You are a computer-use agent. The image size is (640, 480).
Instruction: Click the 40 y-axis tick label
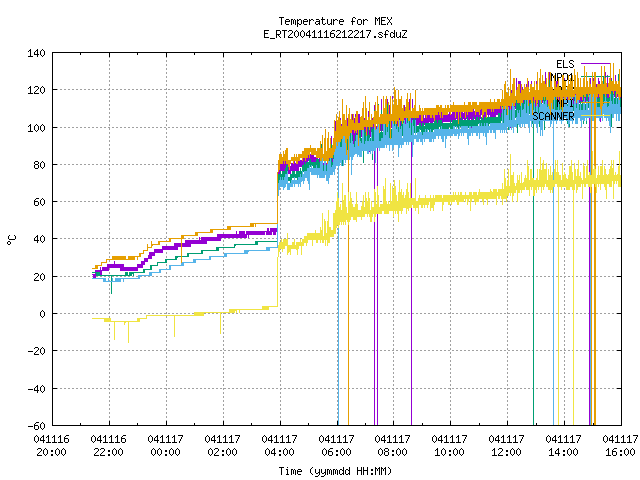click(x=39, y=239)
